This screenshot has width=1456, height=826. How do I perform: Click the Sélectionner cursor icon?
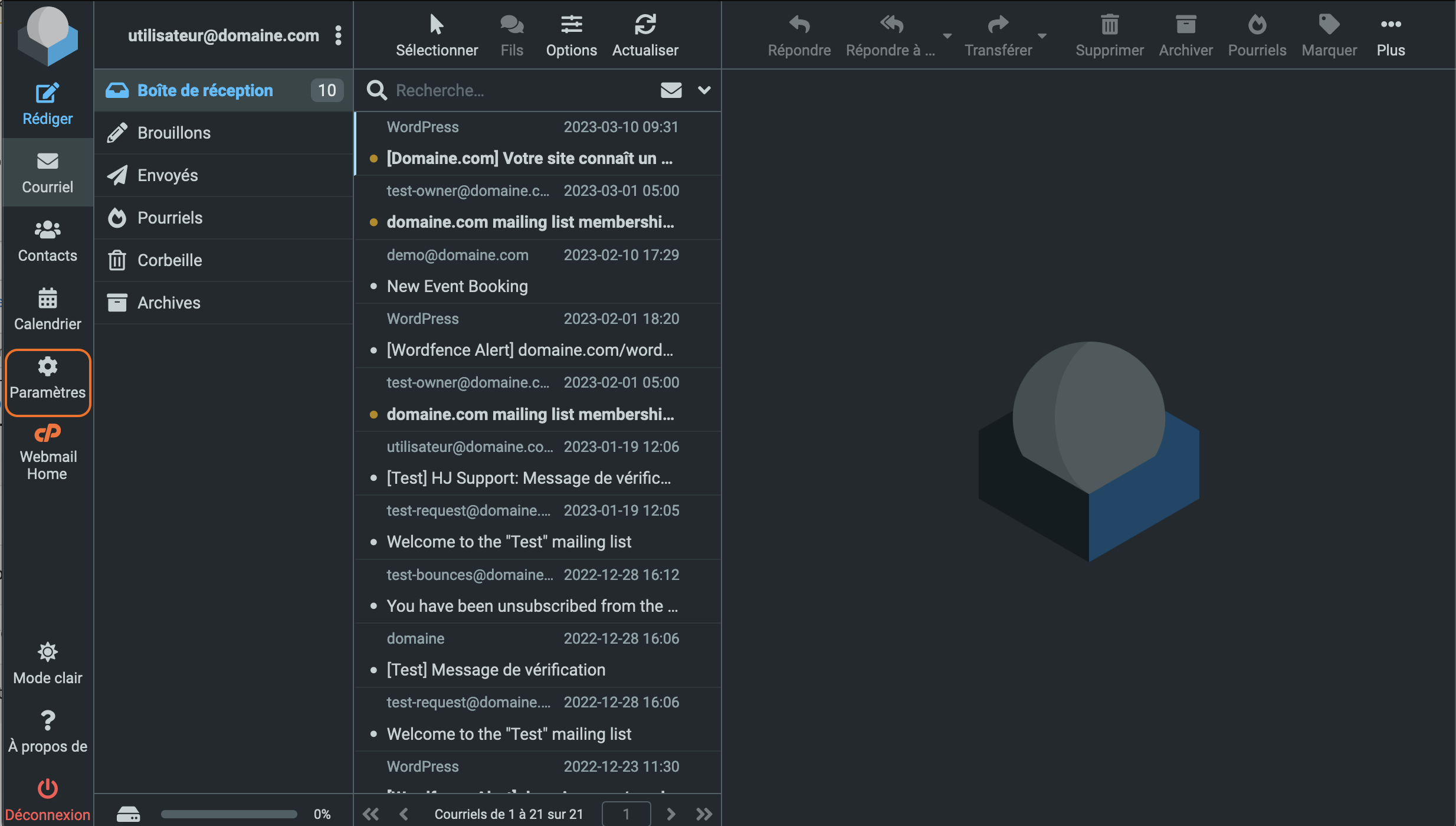pos(437,25)
